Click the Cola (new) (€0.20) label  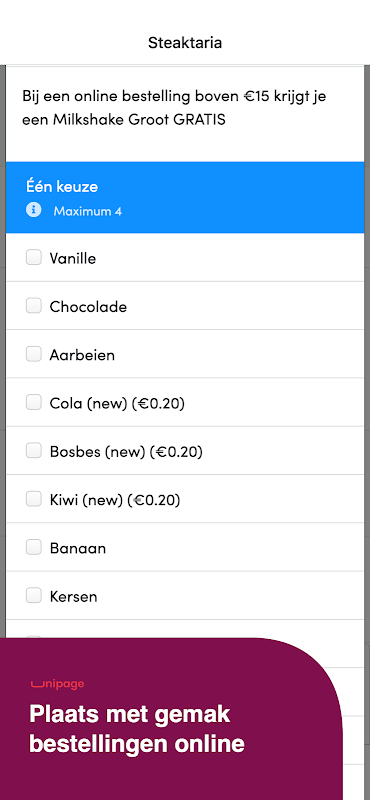pos(117,404)
